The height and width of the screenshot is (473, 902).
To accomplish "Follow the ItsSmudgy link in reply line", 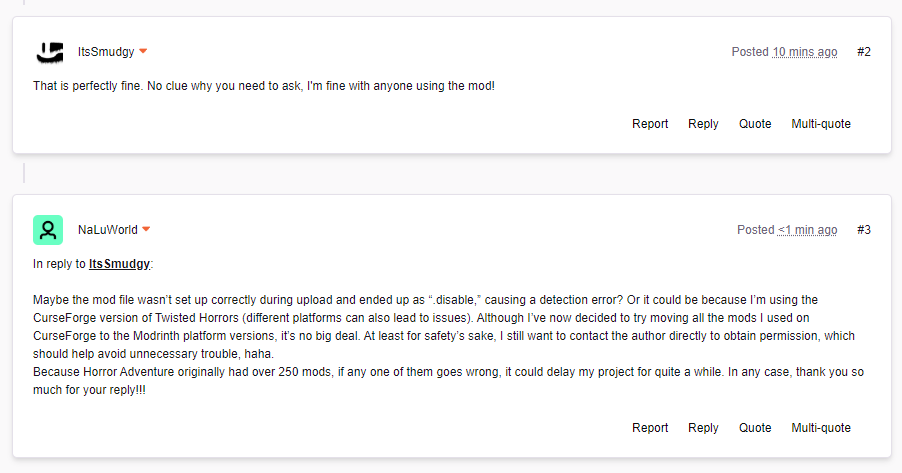I will tap(119, 264).
